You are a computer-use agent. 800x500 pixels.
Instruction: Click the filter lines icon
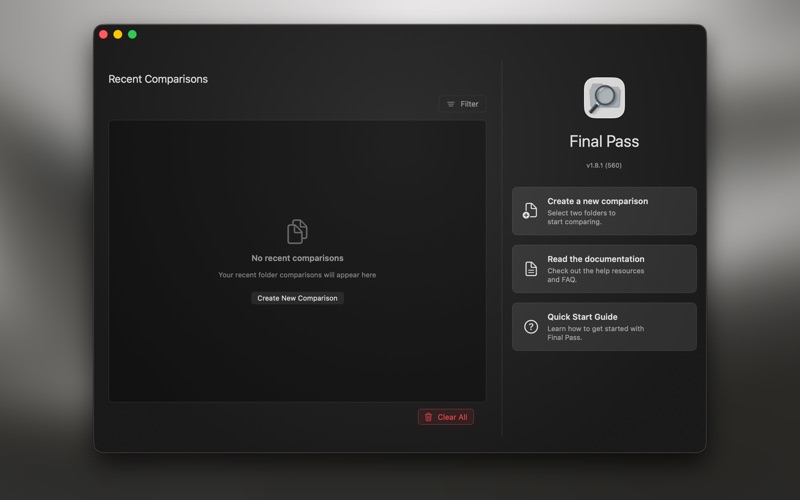(x=451, y=104)
